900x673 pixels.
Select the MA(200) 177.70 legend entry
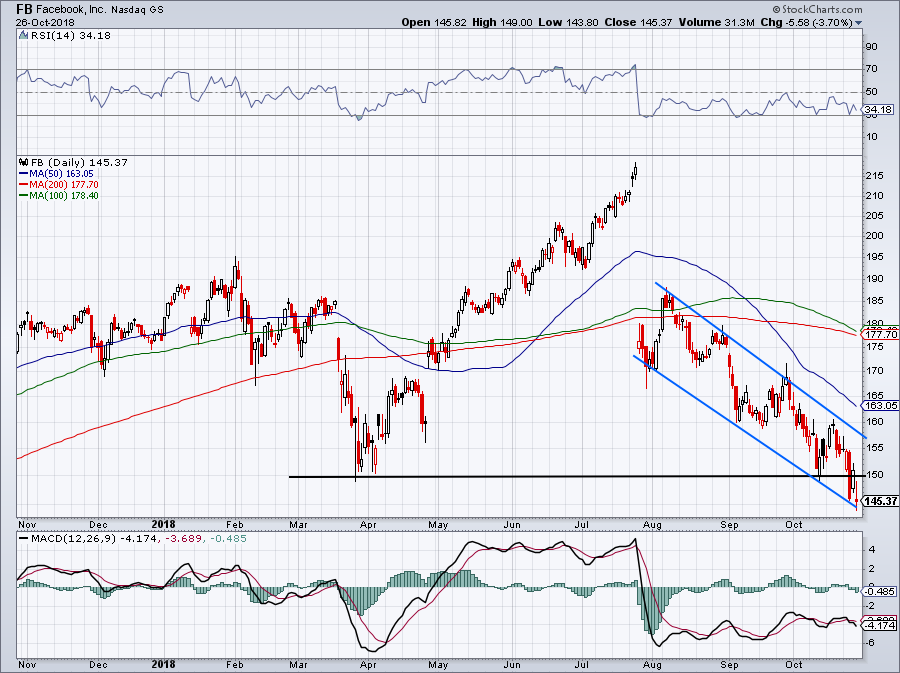tap(59, 185)
